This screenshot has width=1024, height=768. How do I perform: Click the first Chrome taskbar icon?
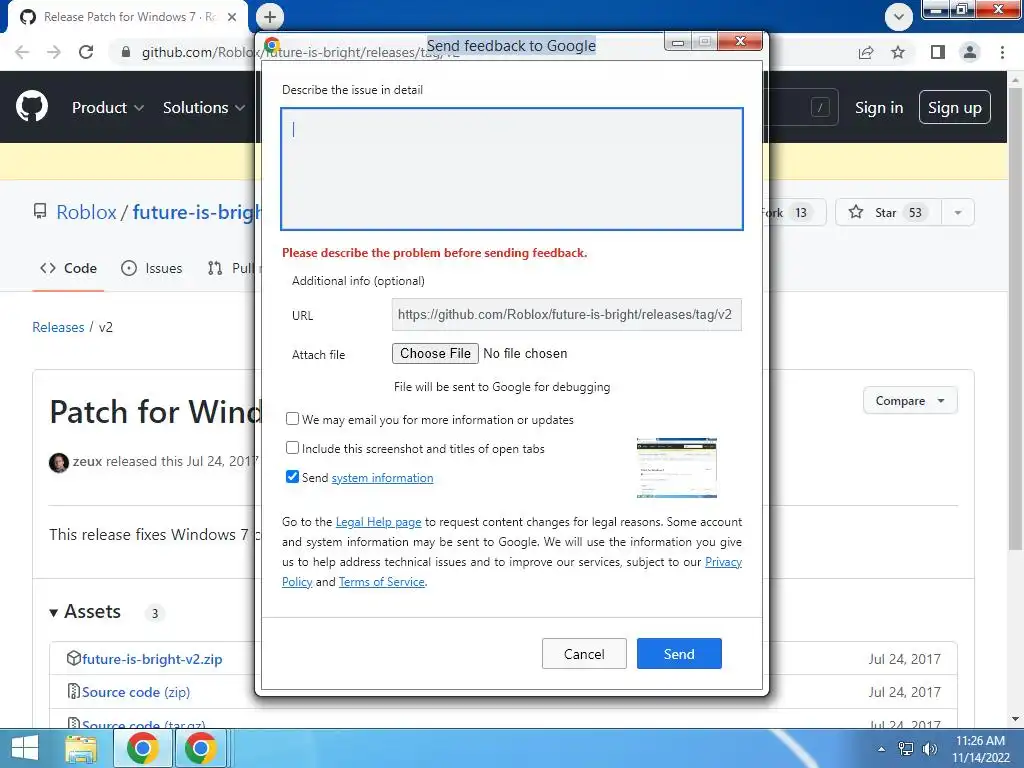click(143, 748)
